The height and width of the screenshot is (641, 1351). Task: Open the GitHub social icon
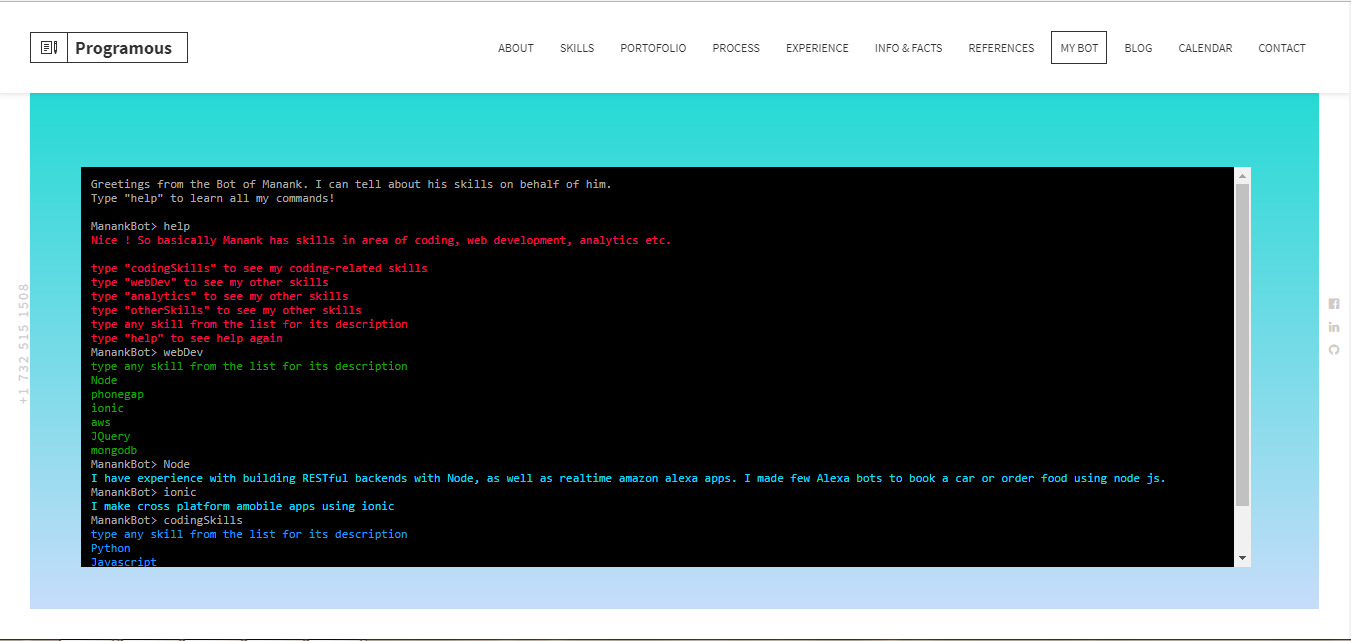pyautogui.click(x=1334, y=350)
